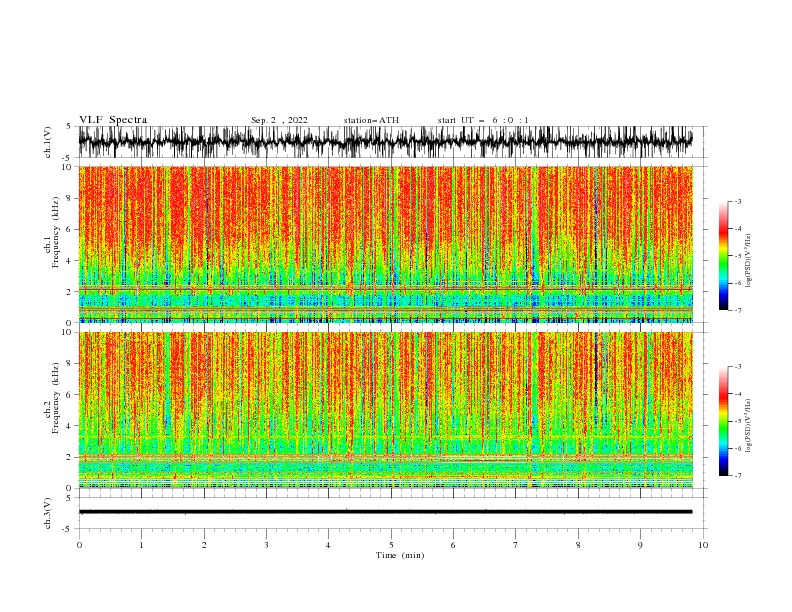Click the "-3" tick on the ch.1 color bar
792x612 pixels.
pos(738,201)
